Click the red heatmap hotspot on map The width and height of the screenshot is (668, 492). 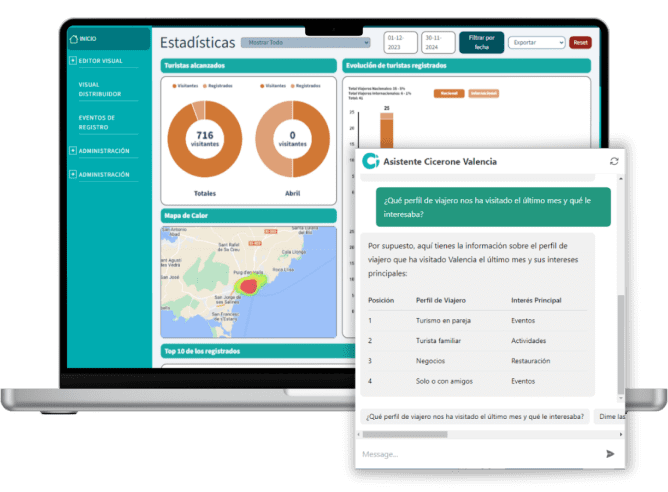[248, 287]
